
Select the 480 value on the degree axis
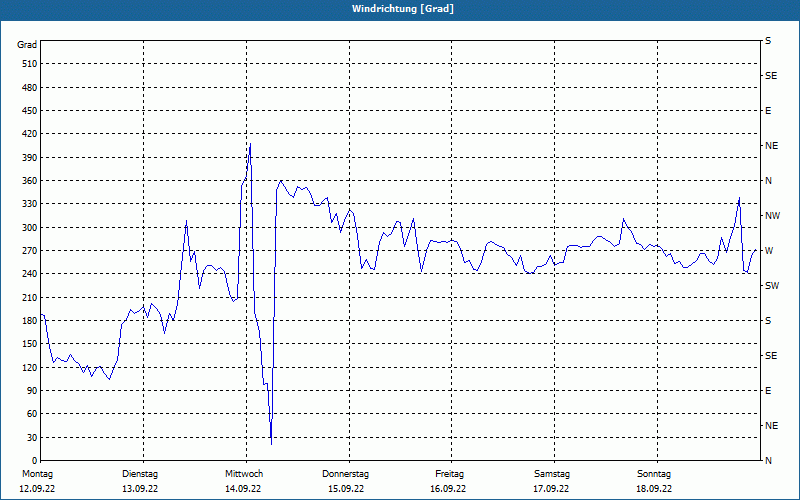[x=30, y=88]
